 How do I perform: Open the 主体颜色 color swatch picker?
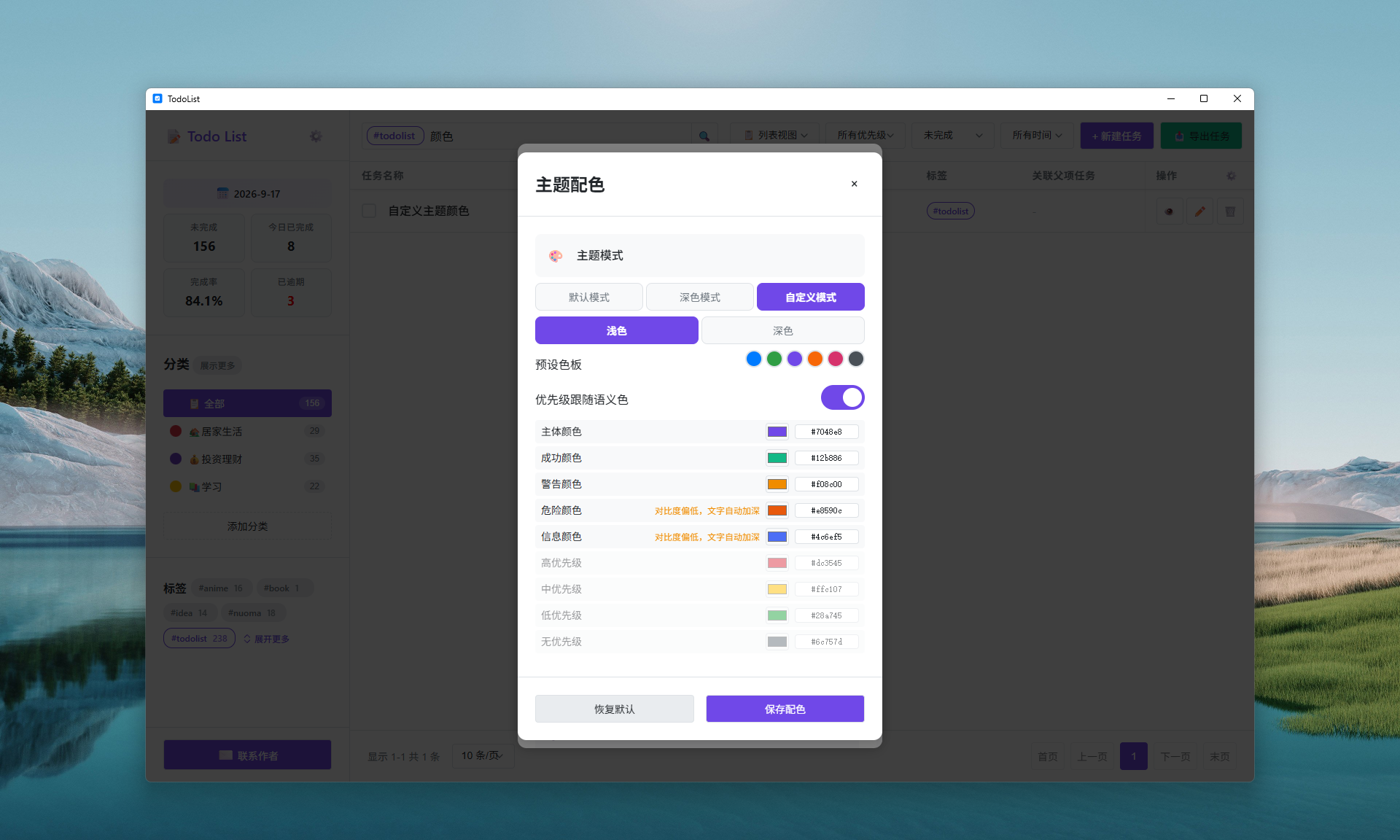click(777, 432)
